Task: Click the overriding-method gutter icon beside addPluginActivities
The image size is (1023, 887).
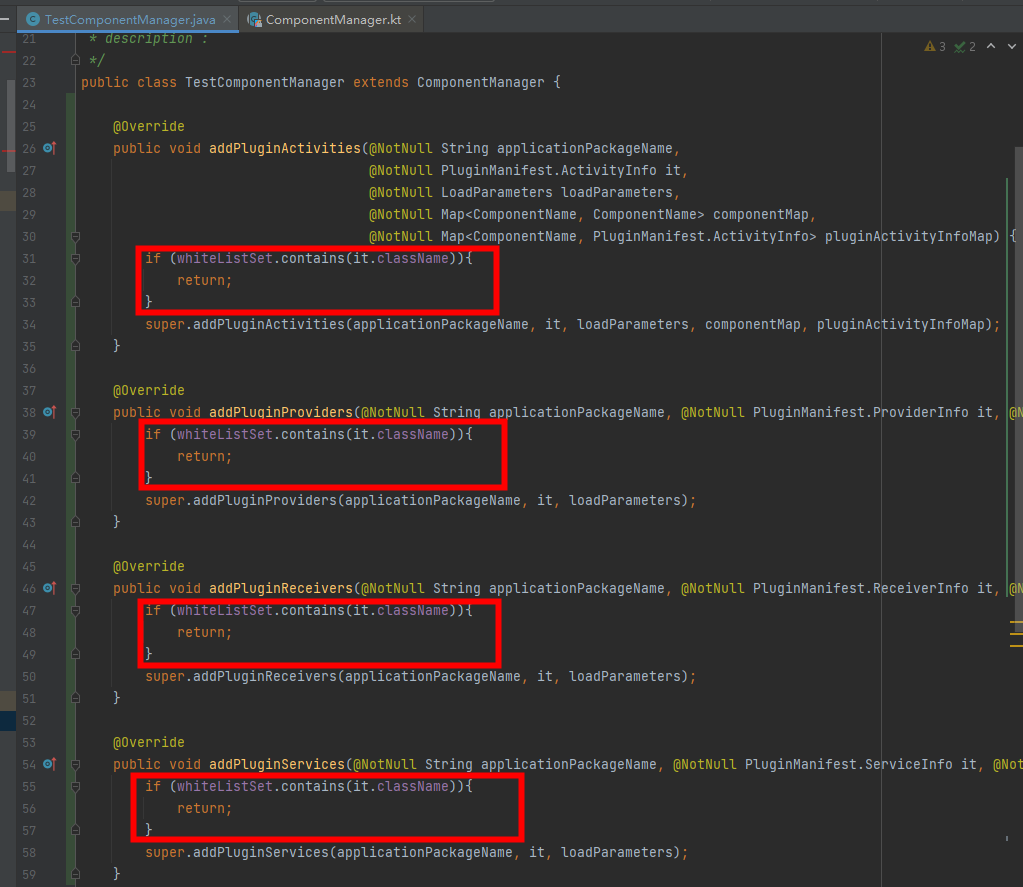Action: [x=46, y=148]
